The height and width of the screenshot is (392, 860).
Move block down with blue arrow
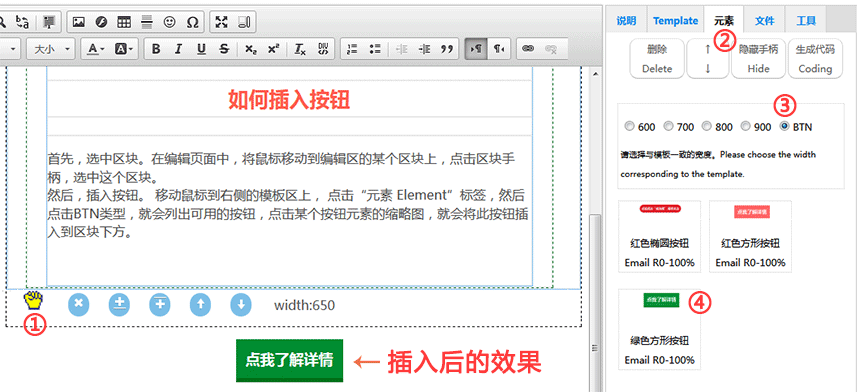pos(241,304)
